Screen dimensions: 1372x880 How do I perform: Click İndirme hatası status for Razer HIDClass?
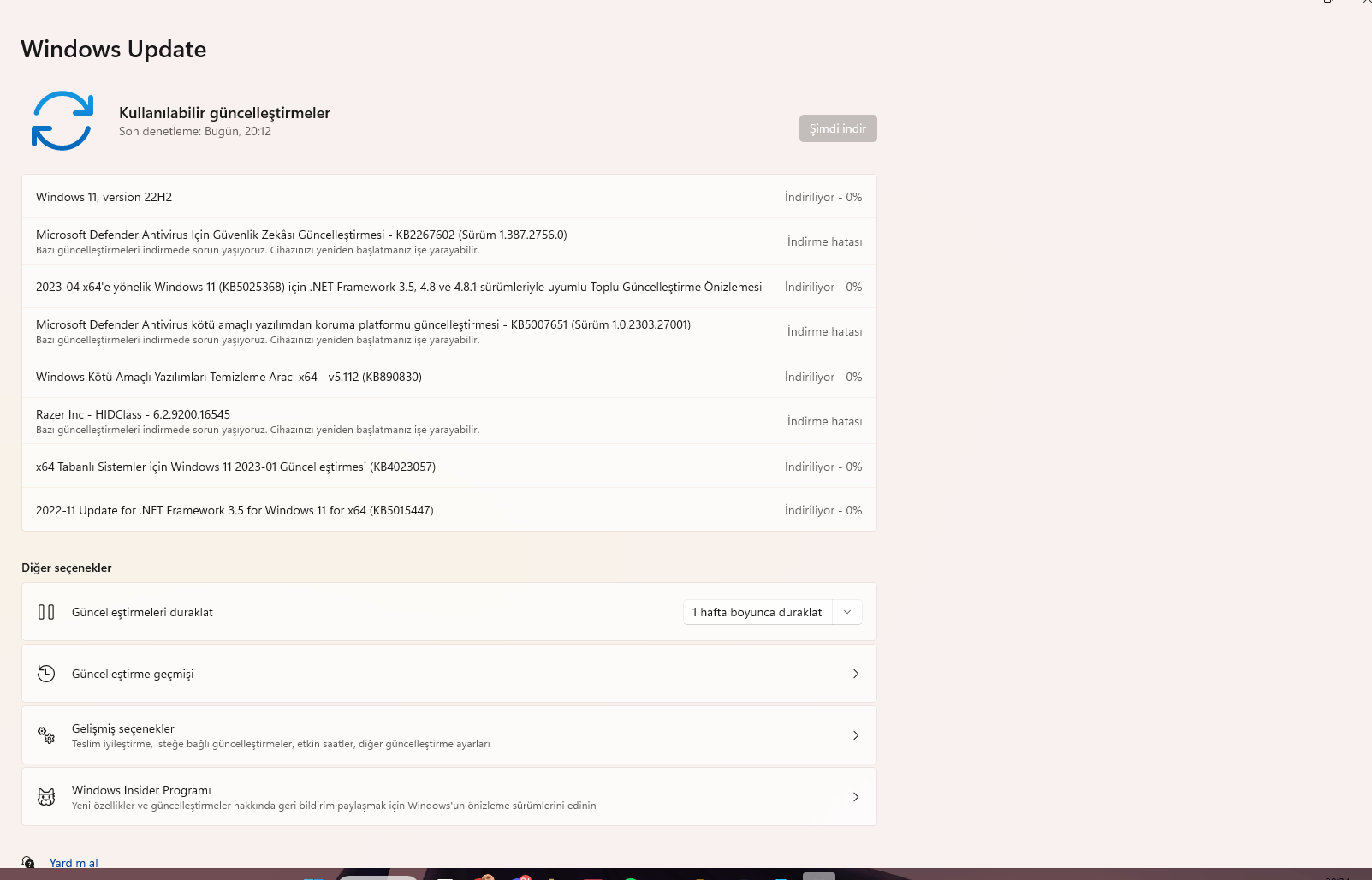tap(825, 421)
